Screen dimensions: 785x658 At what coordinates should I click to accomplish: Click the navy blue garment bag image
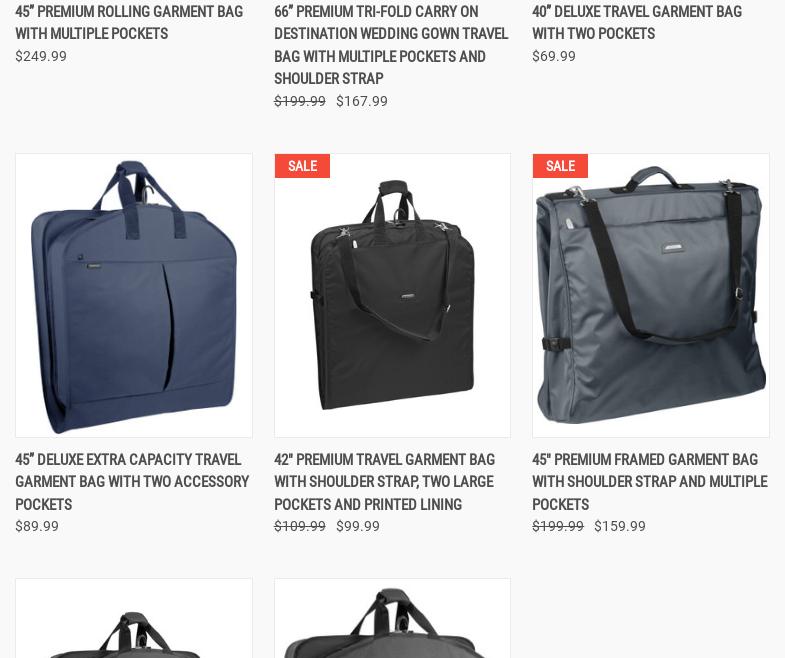pyautogui.click(x=134, y=295)
